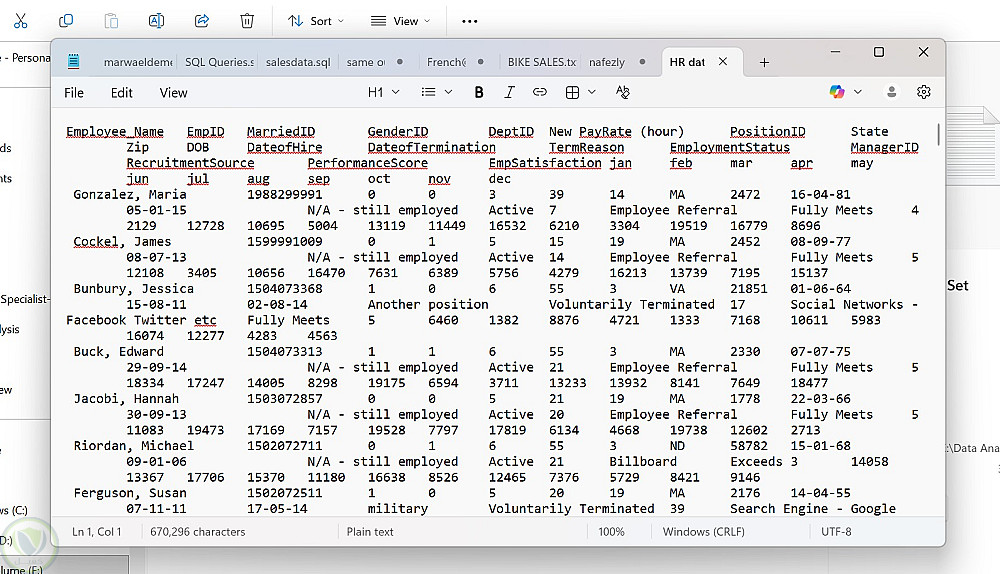This screenshot has width=1000, height=574.
Task: Click the Paste clipboard icon in File Explorer
Action: [111, 21]
